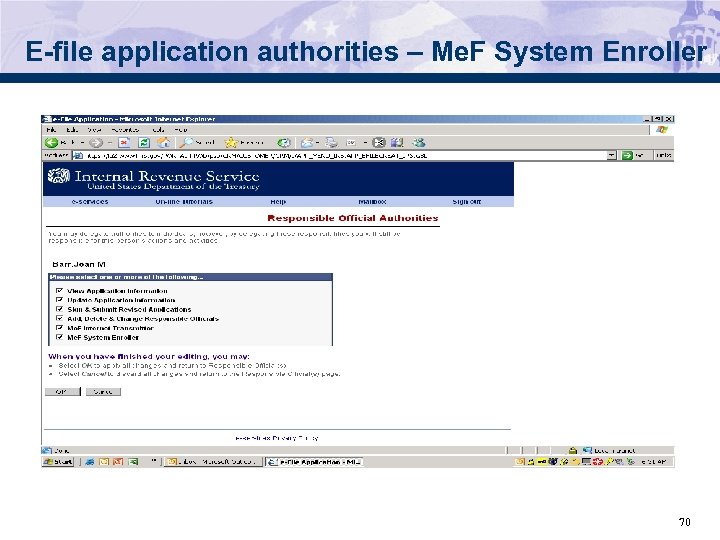The width and height of the screenshot is (720, 540).
Task: Open Help in the IRS navigation bar
Action: click(278, 202)
